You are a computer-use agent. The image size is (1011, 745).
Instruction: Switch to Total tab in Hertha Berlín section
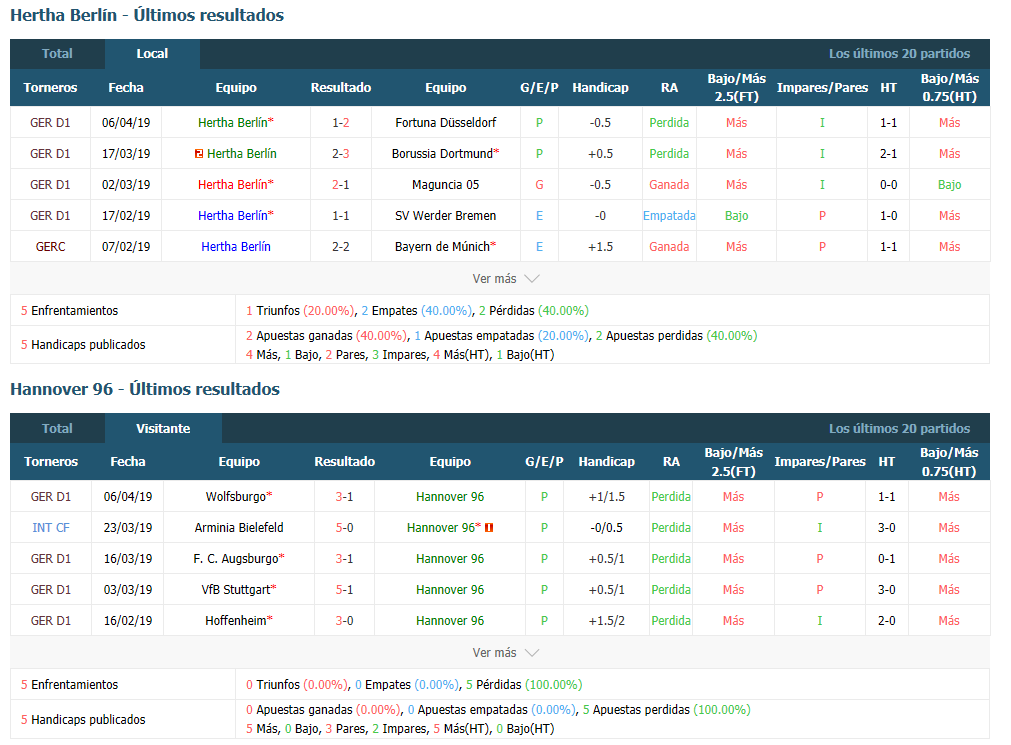pyautogui.click(x=57, y=54)
